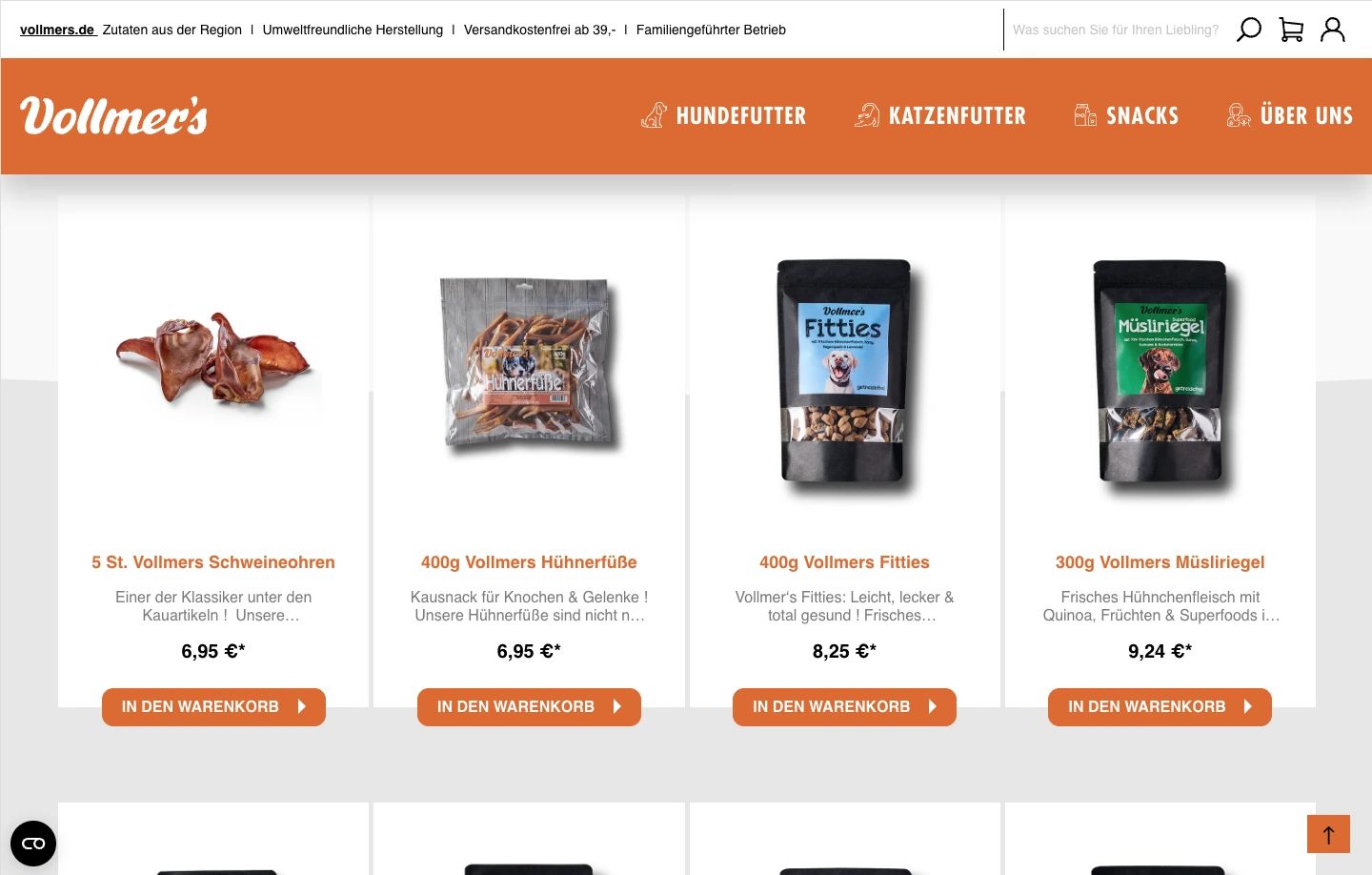This screenshot has height=875, width=1372.
Task: Open the shopping cart icon
Action: point(1291,30)
